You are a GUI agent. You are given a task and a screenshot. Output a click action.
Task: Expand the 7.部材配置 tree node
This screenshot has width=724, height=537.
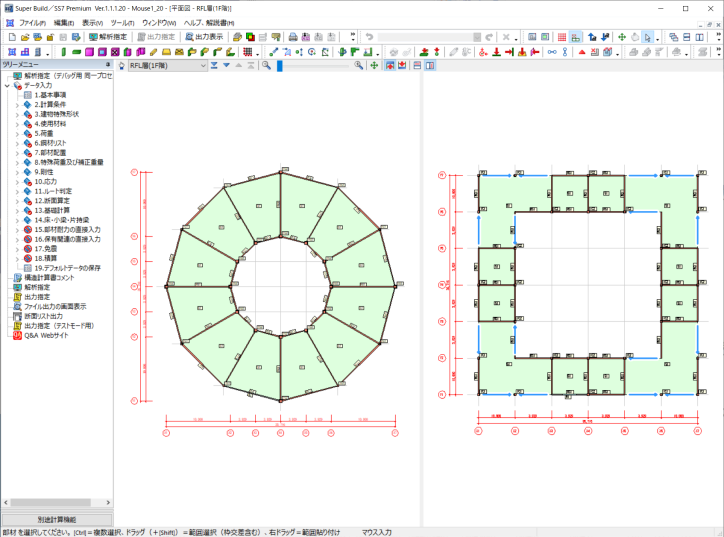coord(18,153)
